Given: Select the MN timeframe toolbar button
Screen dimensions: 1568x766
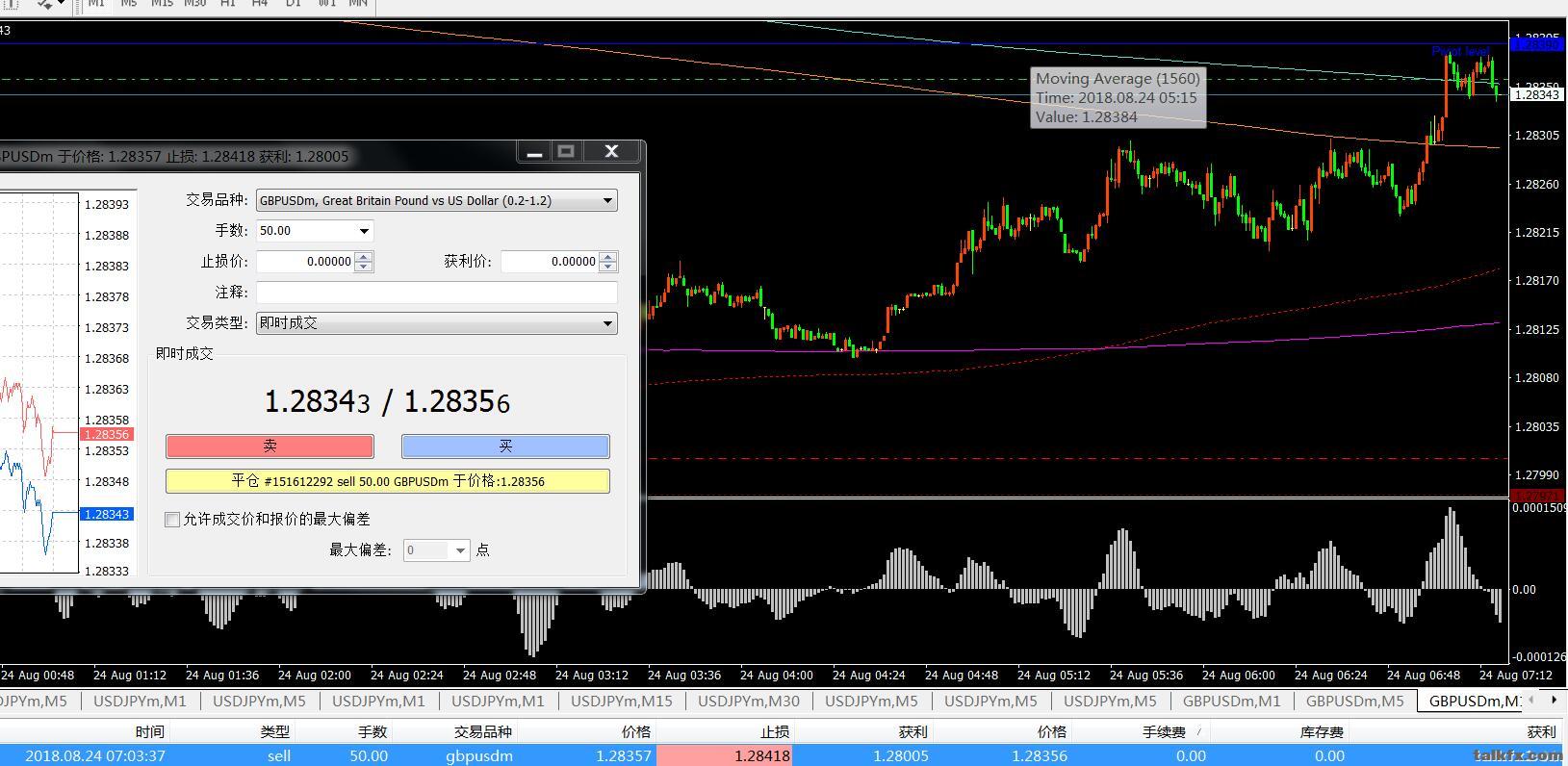Looking at the screenshot, I should point(358,4).
